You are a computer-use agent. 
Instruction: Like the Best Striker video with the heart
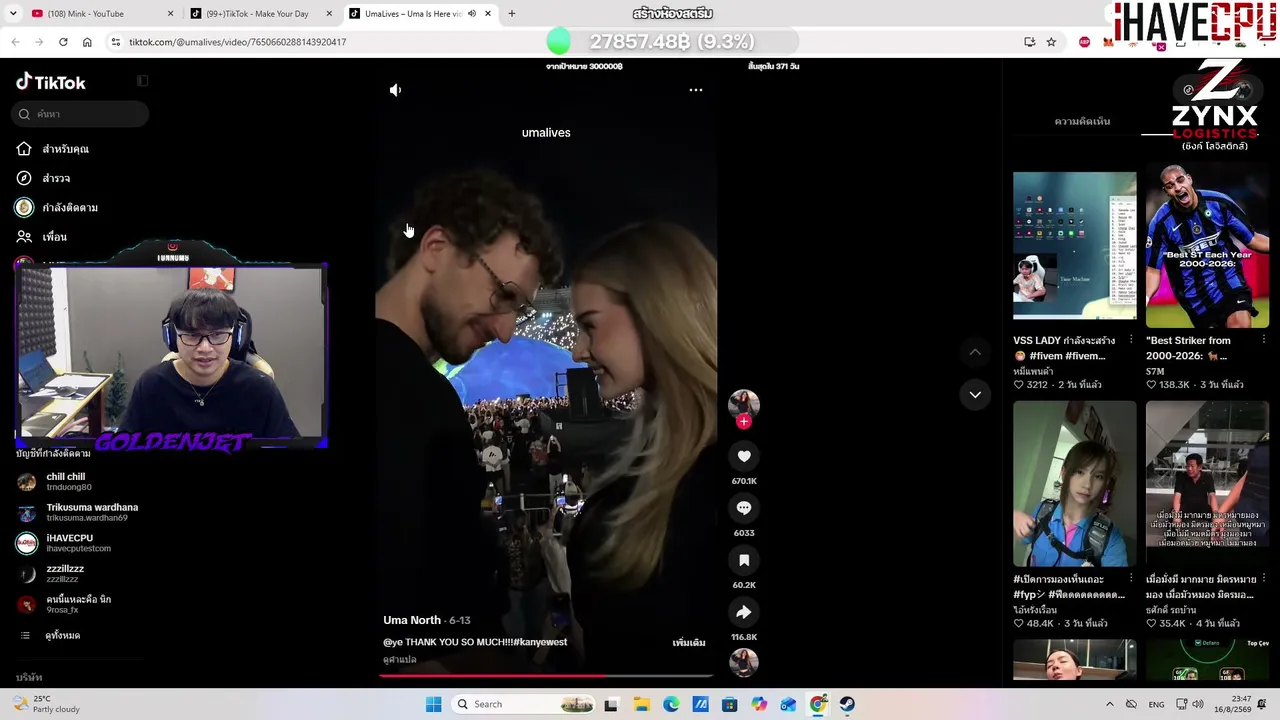pos(1152,385)
